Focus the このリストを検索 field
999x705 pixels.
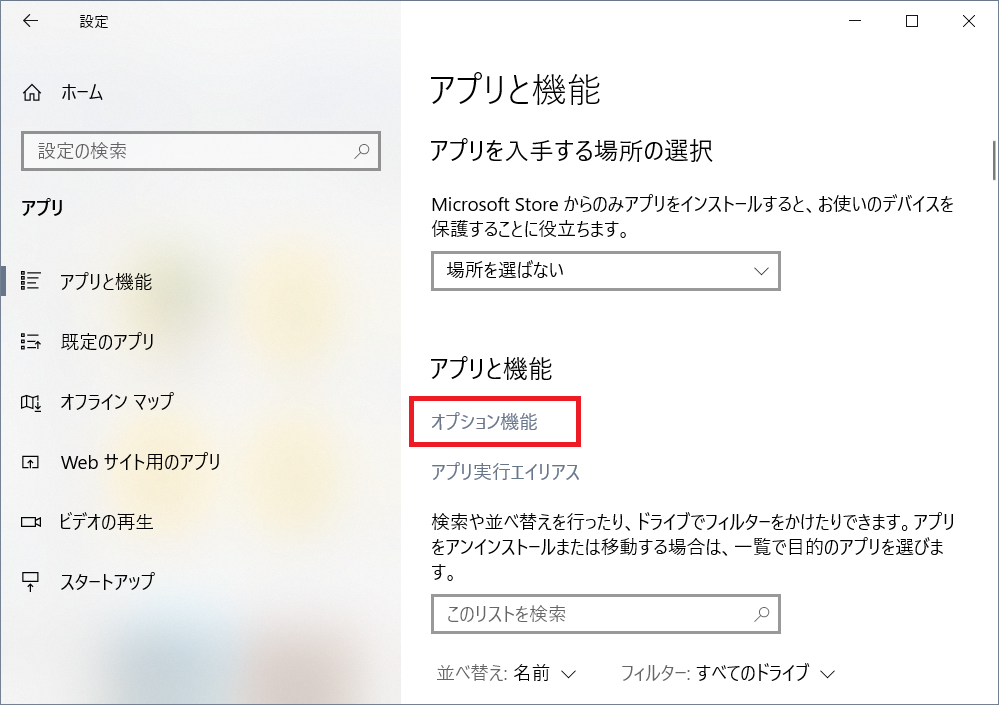pyautogui.click(x=606, y=614)
